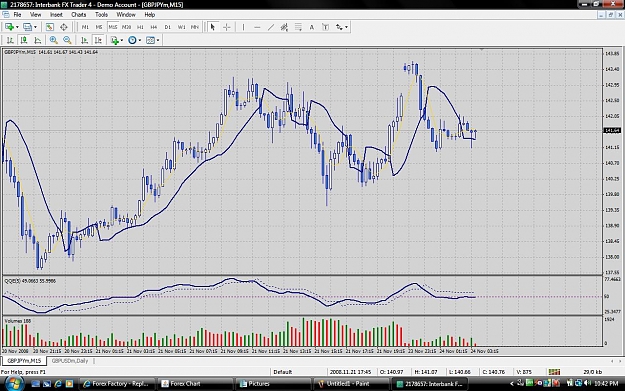
Task: Expand the Indicators dropdown arrow
Action: pos(122,40)
